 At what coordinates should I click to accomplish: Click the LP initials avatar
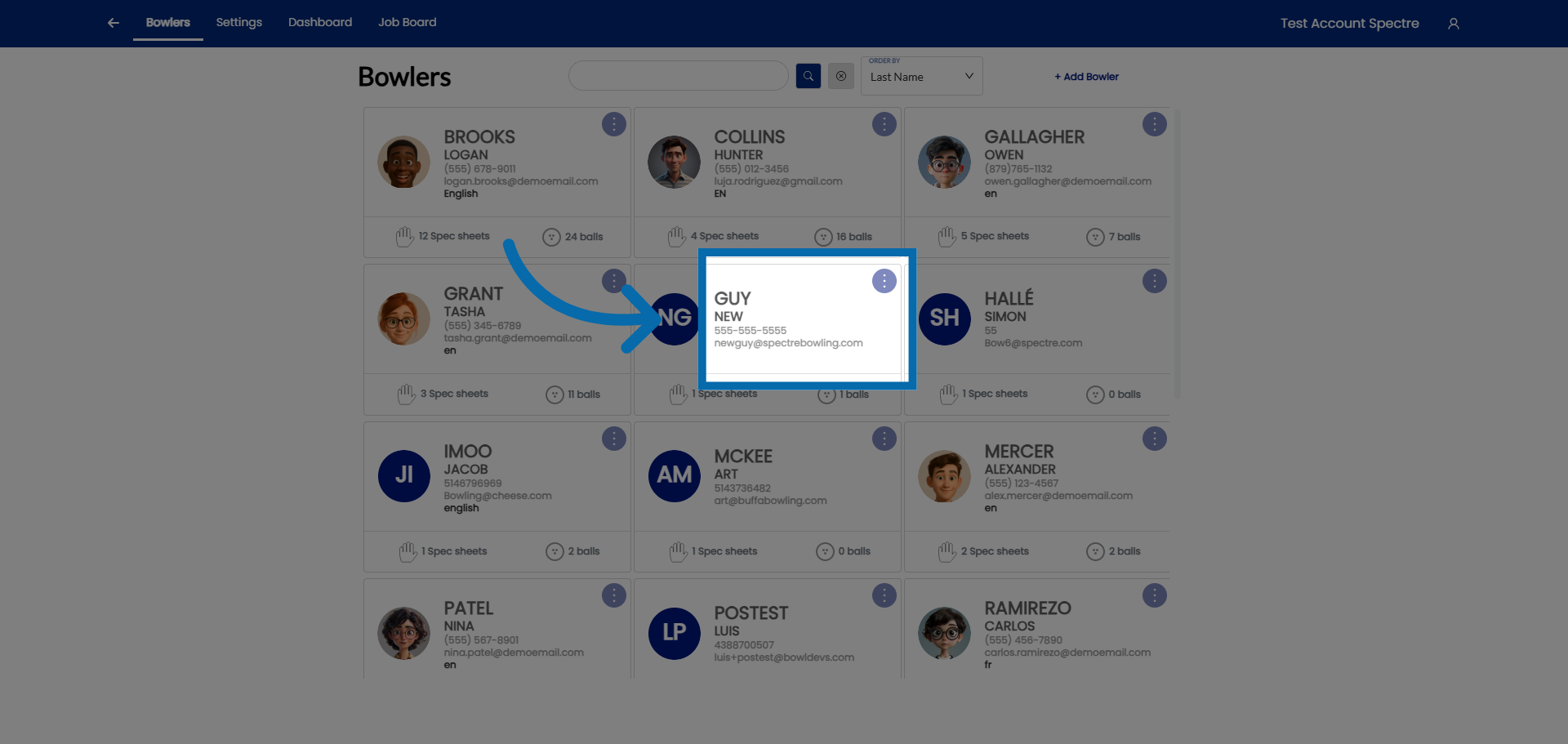point(675,633)
